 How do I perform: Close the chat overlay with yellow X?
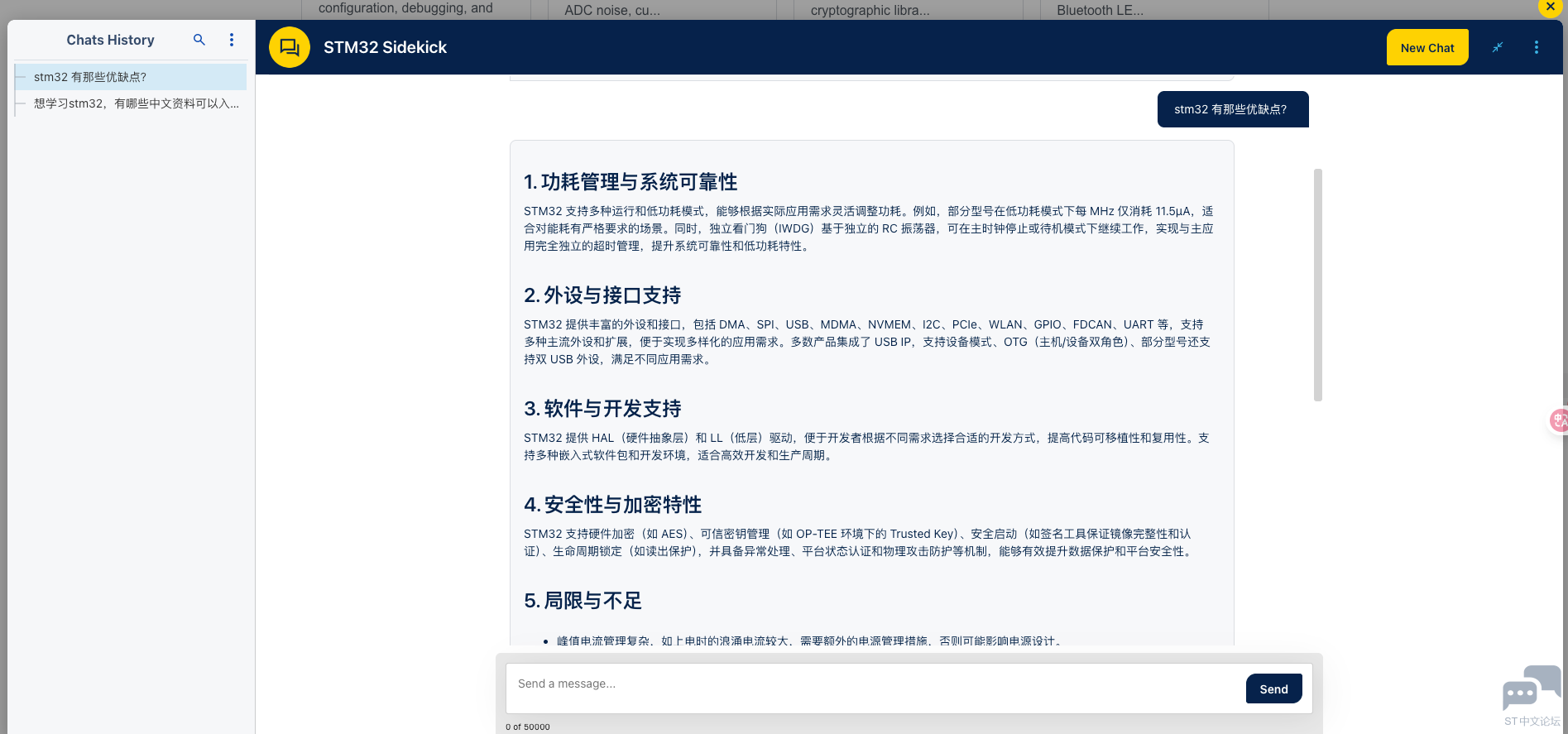[1550, 7]
